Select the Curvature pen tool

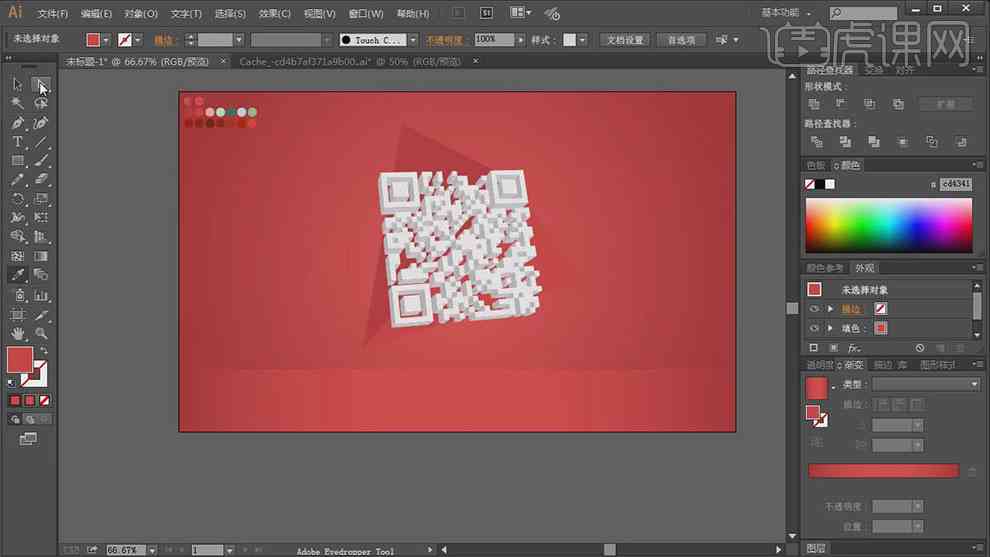coord(41,123)
